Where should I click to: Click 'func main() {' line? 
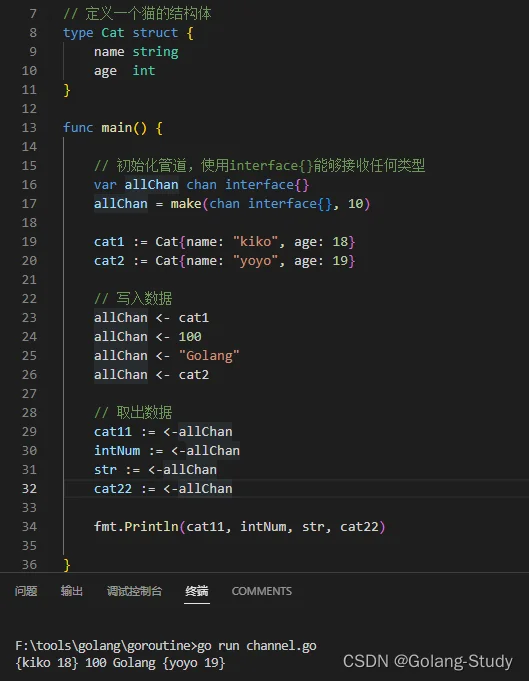tap(113, 128)
